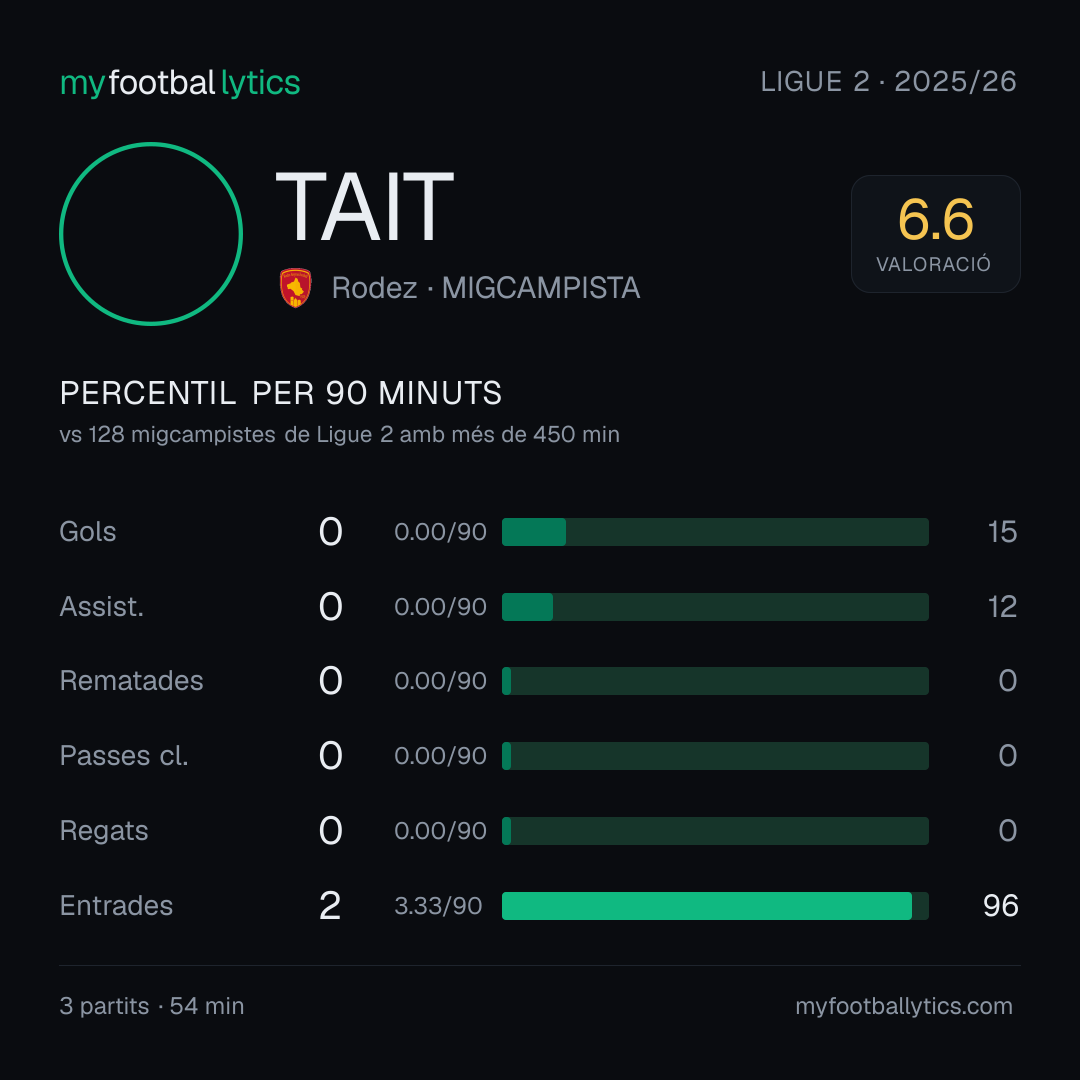Click the Gols percentile bar

[715, 532]
